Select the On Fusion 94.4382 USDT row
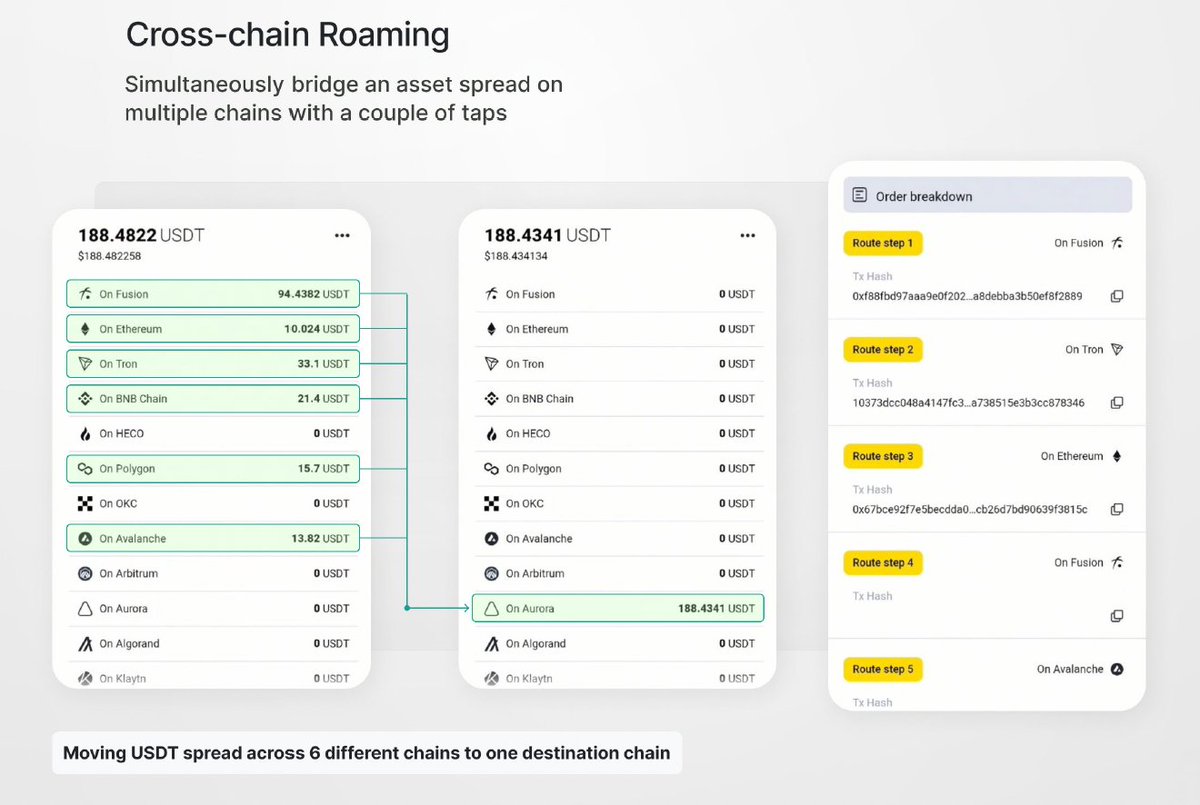Viewport: 1200px width, 805px height. (x=213, y=294)
